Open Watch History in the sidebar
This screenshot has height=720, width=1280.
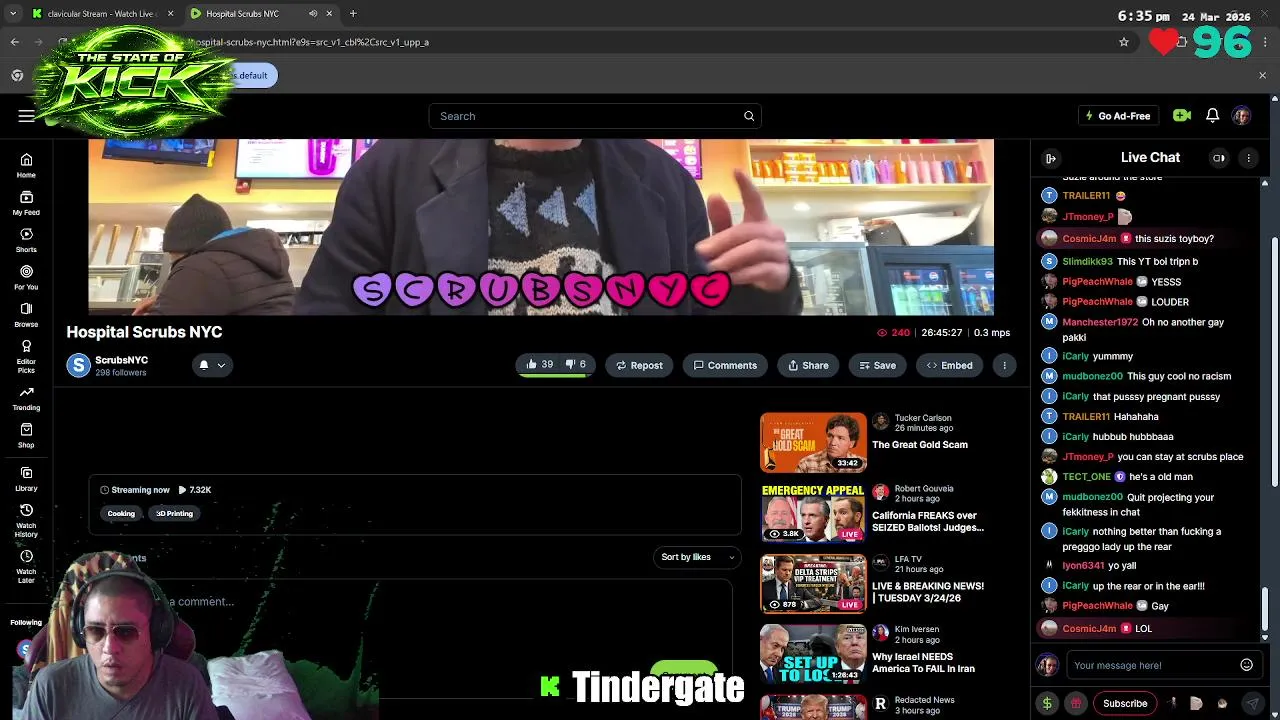[x=26, y=519]
